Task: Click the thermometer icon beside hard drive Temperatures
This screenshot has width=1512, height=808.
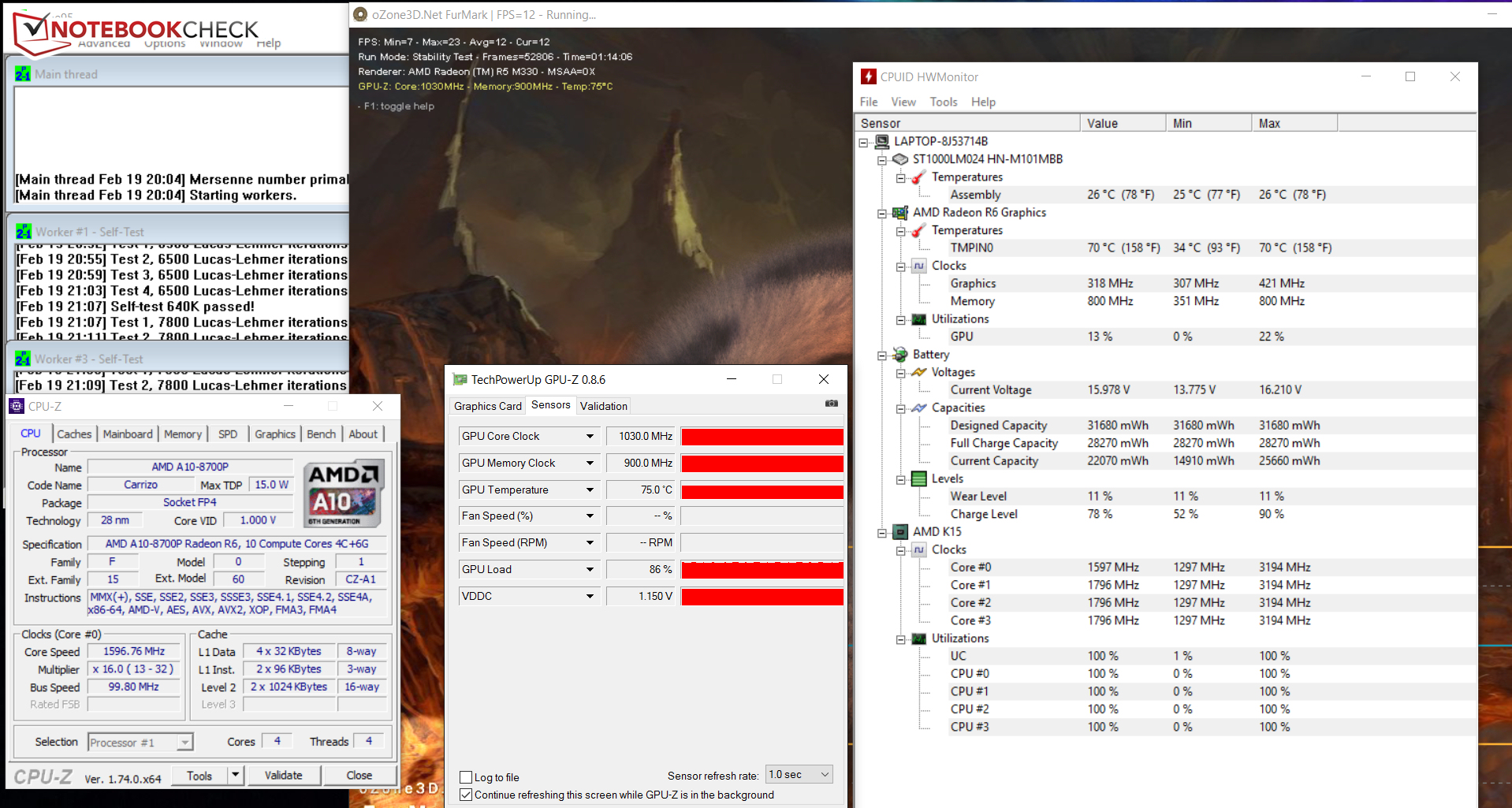Action: [x=918, y=177]
